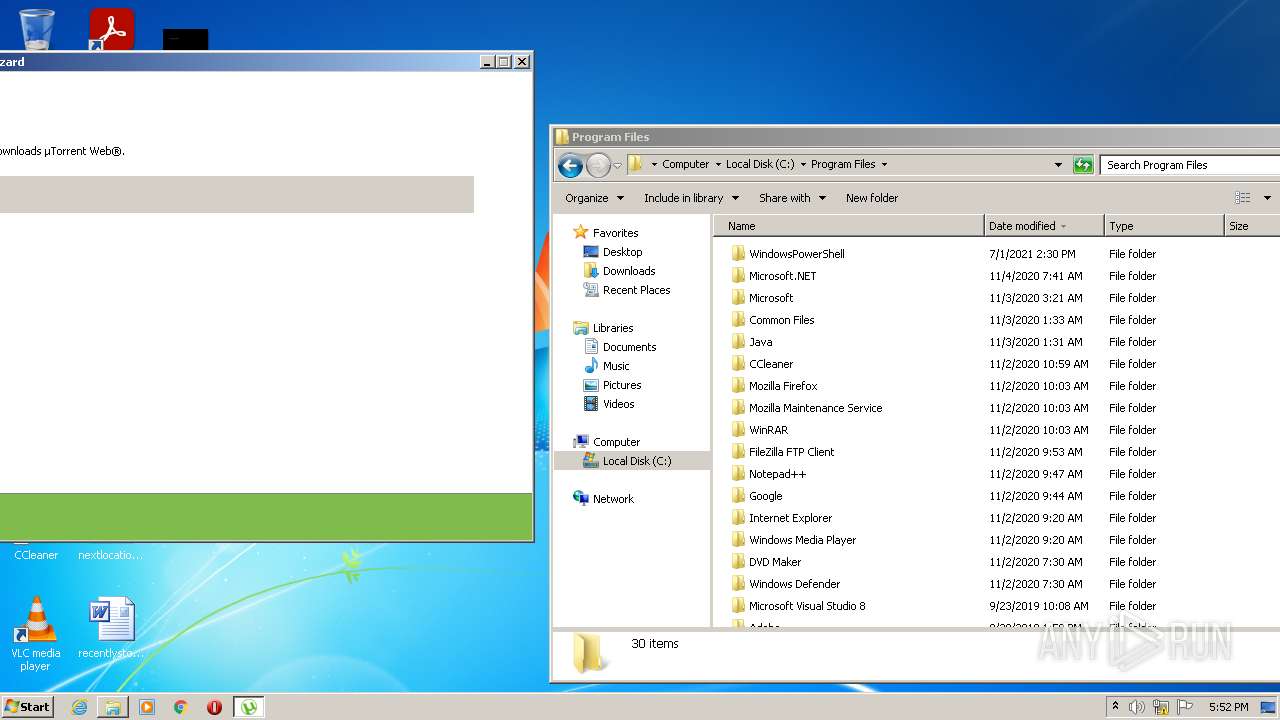
Task: Click the network tray icon
Action: coord(1161,707)
